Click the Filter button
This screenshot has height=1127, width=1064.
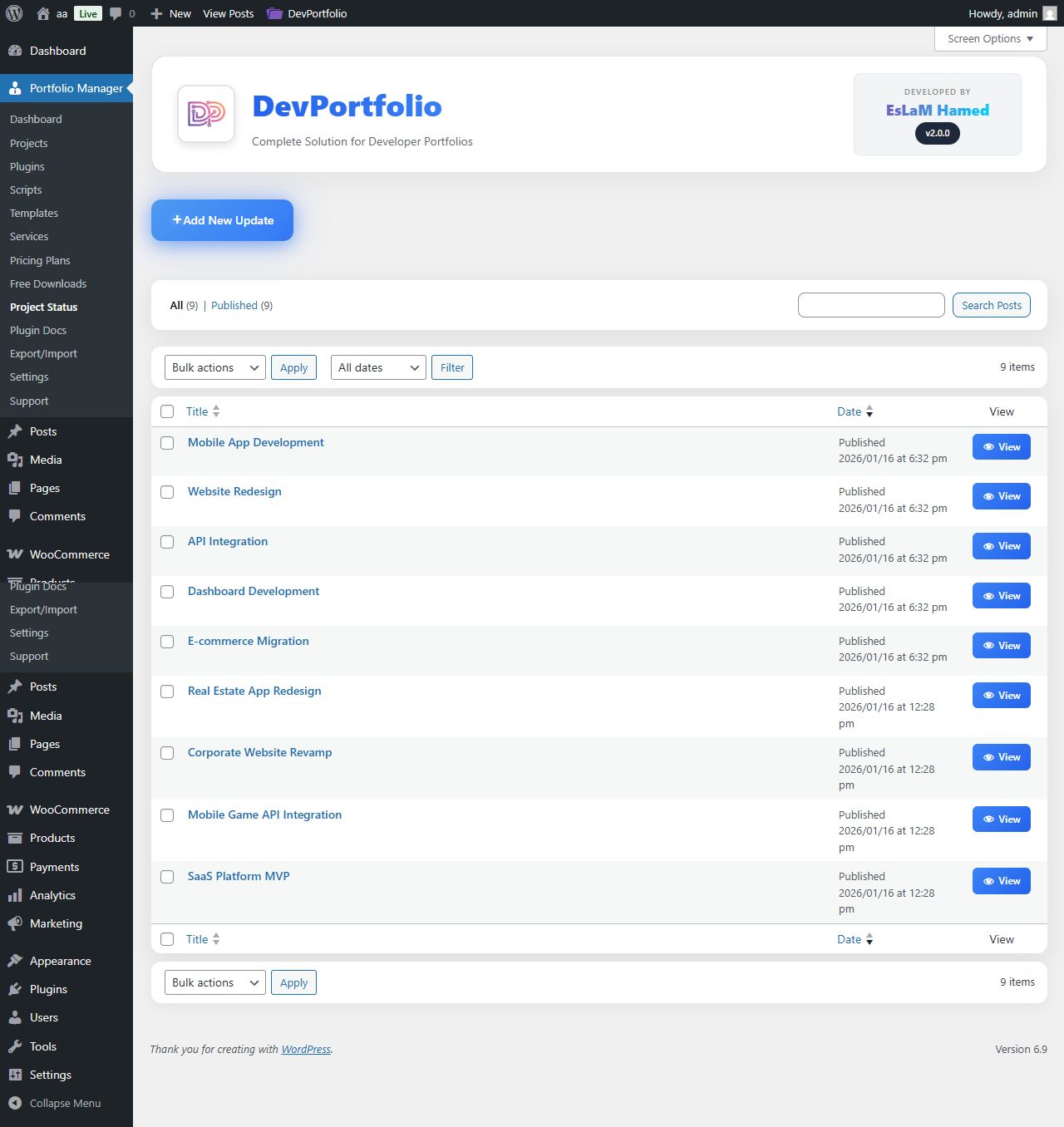point(452,367)
